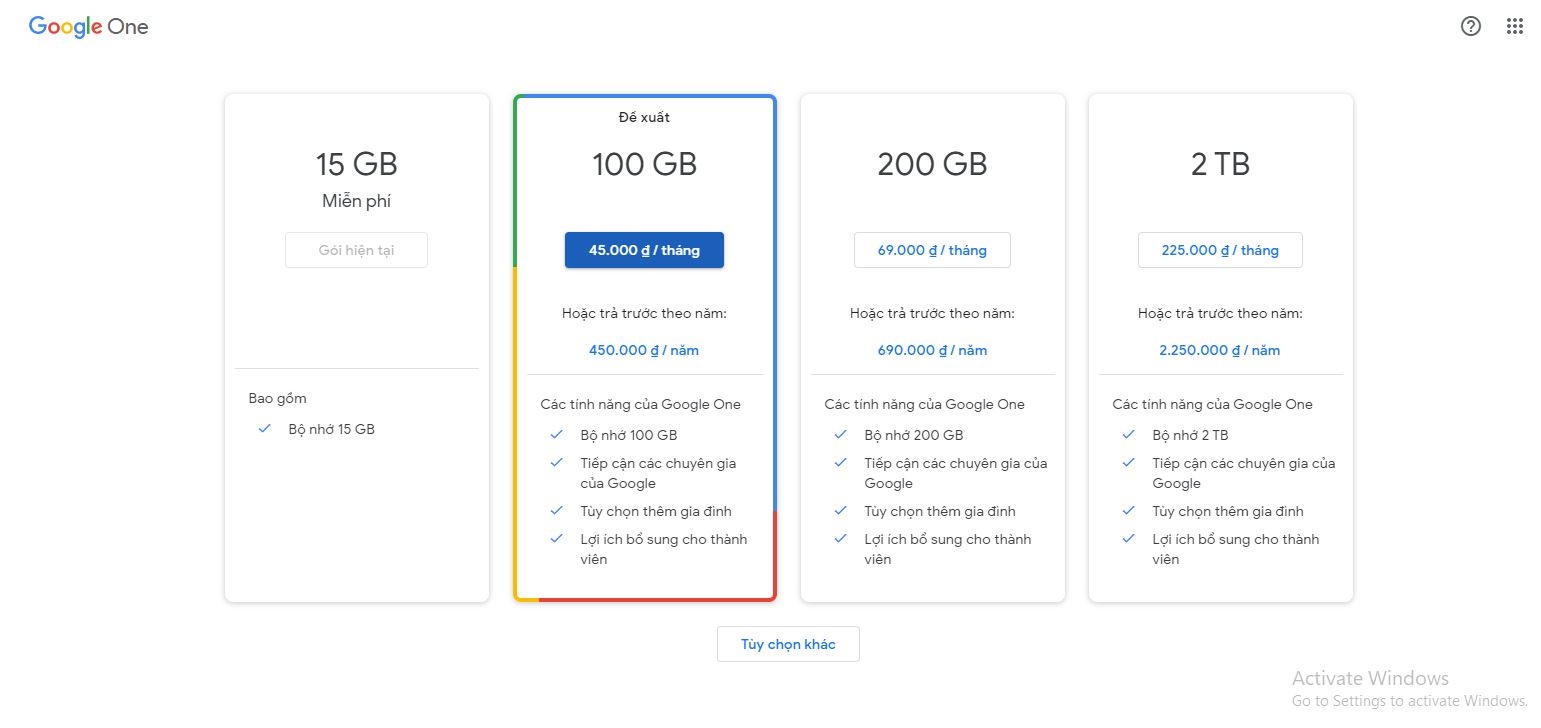Click the 2 TB plan heading

click(x=1220, y=164)
